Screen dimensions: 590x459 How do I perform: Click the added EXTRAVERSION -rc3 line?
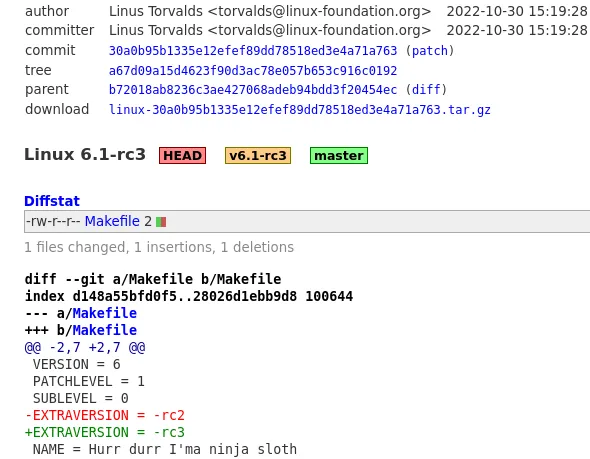tap(105, 432)
